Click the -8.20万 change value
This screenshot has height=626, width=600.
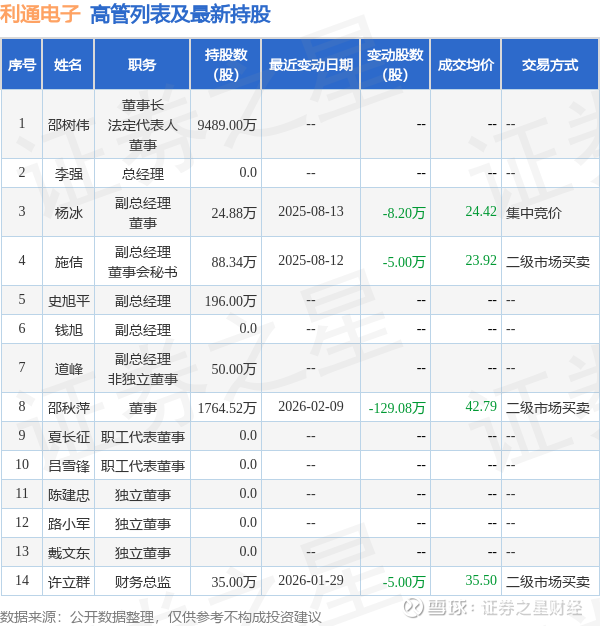[404, 213]
